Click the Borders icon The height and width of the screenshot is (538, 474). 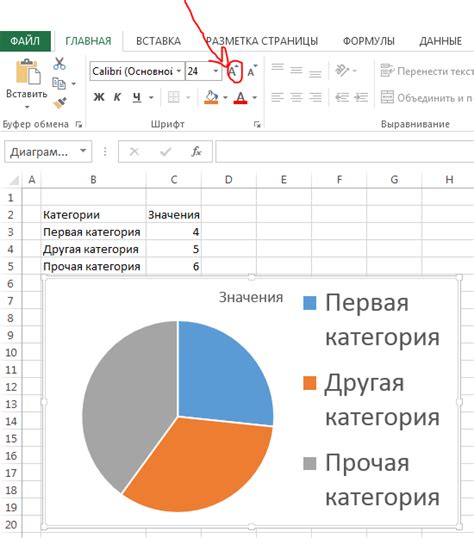click(x=173, y=97)
